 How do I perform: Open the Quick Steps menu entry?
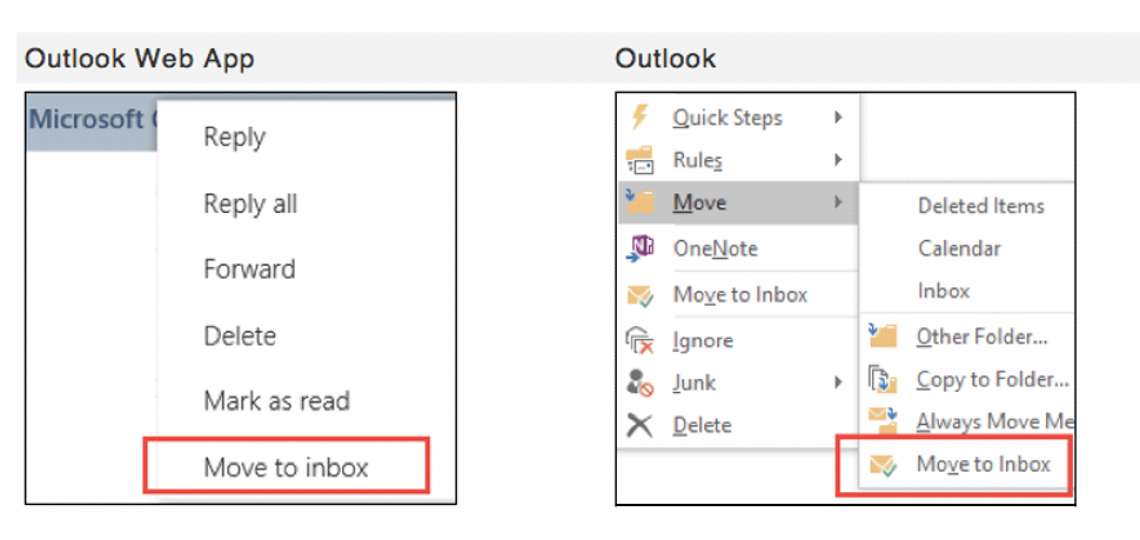tap(727, 118)
